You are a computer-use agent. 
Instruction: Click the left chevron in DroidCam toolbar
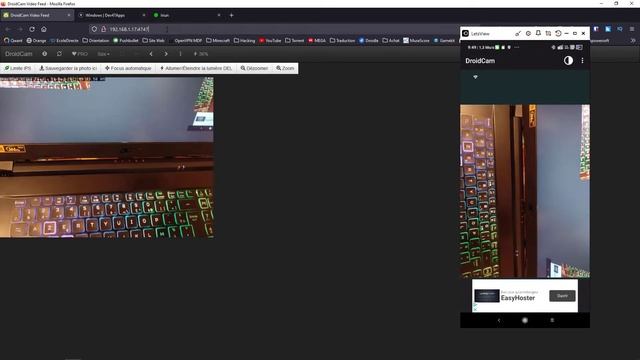click(151, 54)
